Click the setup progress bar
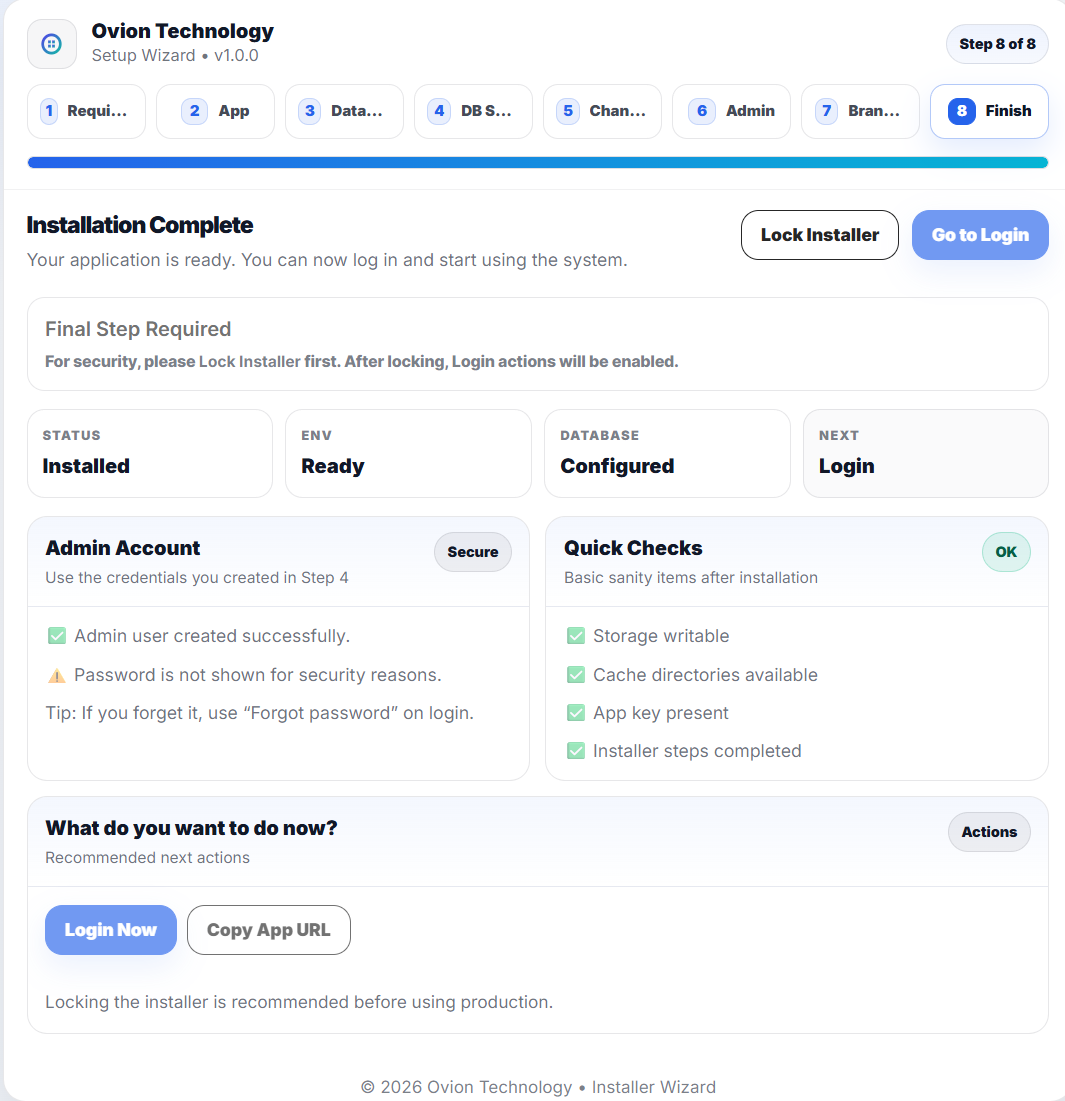Image resolution: width=1065 pixels, height=1101 pixels. [x=538, y=162]
